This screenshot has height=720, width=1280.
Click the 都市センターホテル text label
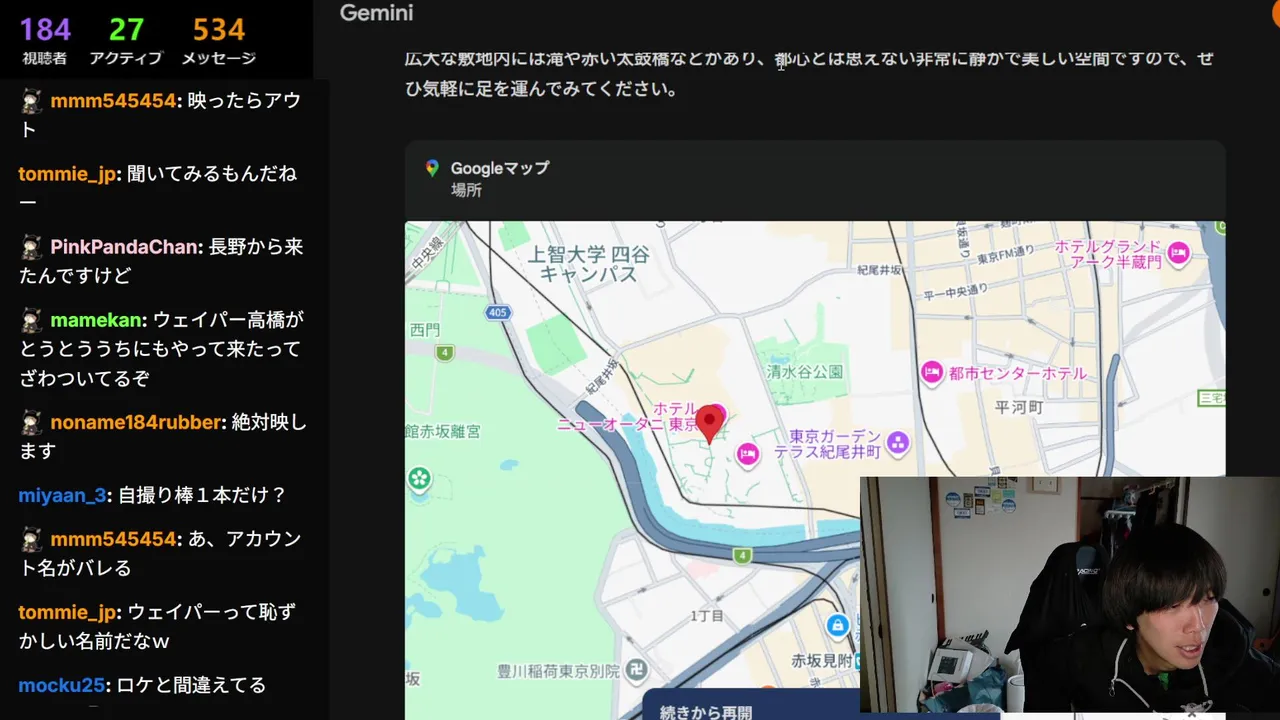[x=1017, y=373]
